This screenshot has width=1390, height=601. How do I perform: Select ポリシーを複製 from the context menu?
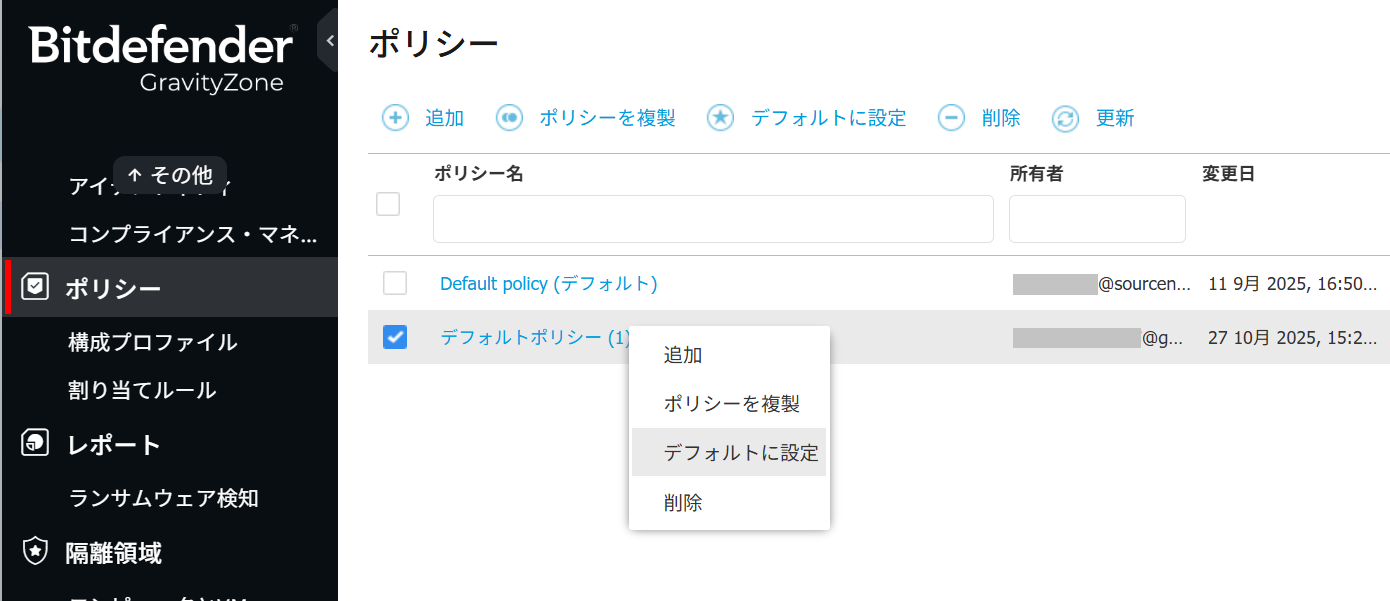(731, 404)
